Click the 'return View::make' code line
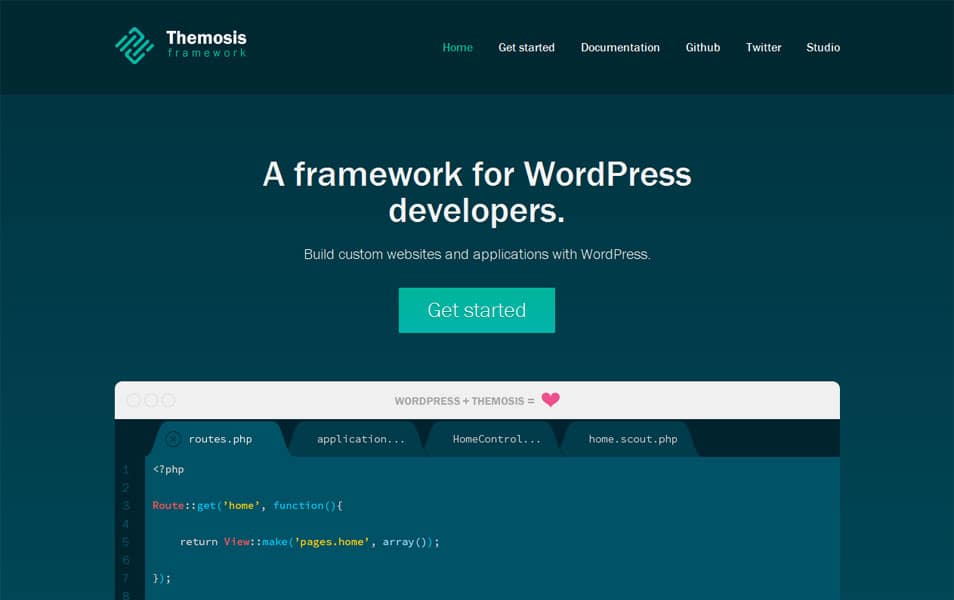 click(310, 542)
